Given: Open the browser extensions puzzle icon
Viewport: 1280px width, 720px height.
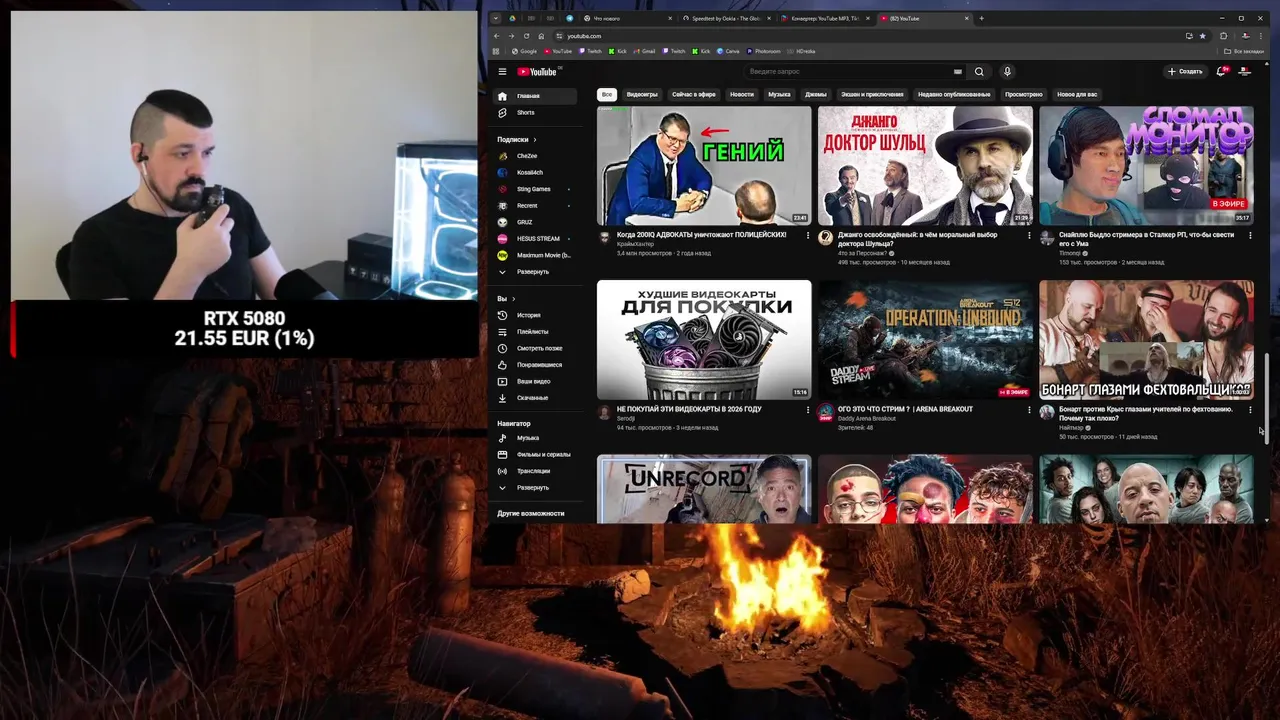Looking at the screenshot, I should click(x=1223, y=36).
